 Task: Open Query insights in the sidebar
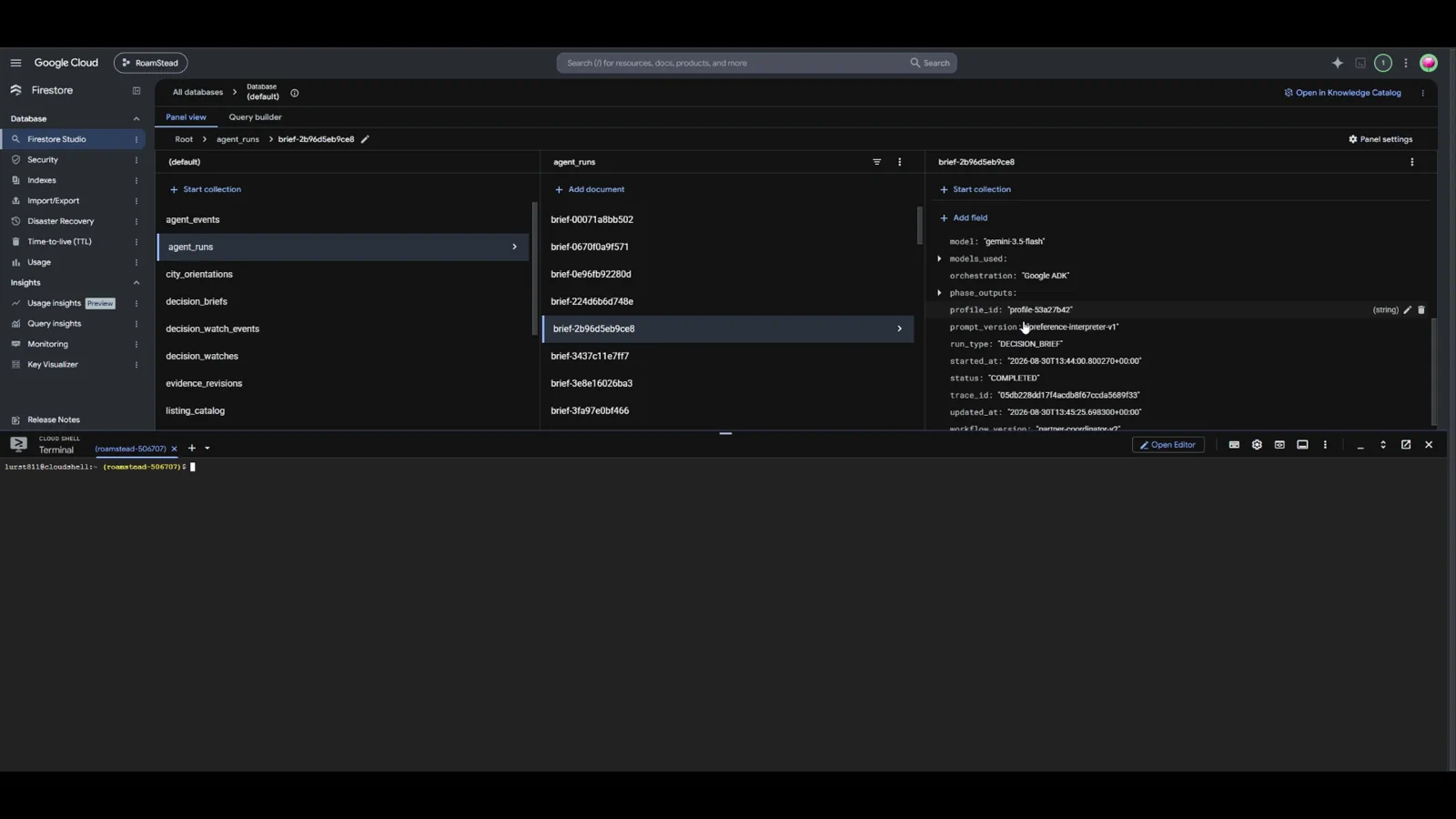54,324
